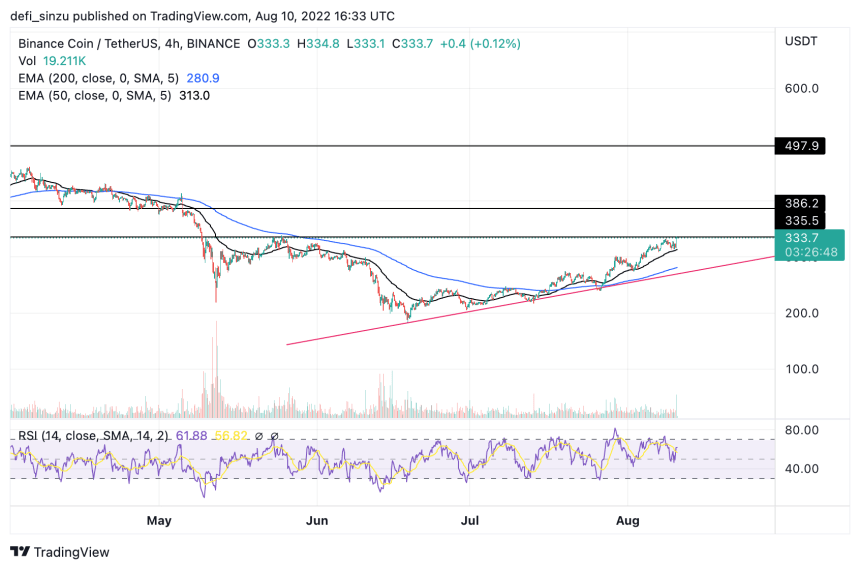The width and height of the screenshot is (860, 569).
Task: Click the TradingView logo icon
Action: click(20, 551)
